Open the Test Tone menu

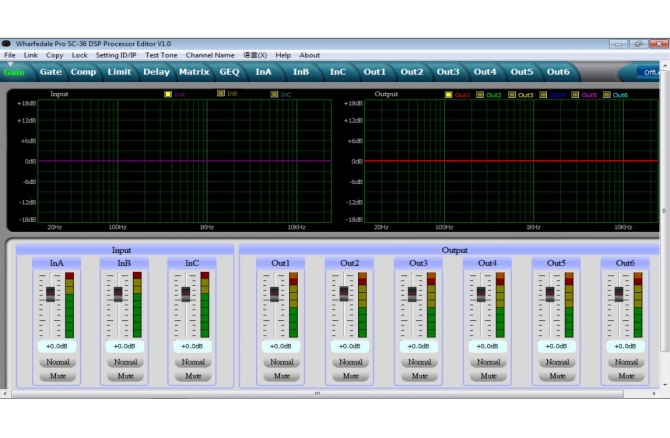[161, 55]
